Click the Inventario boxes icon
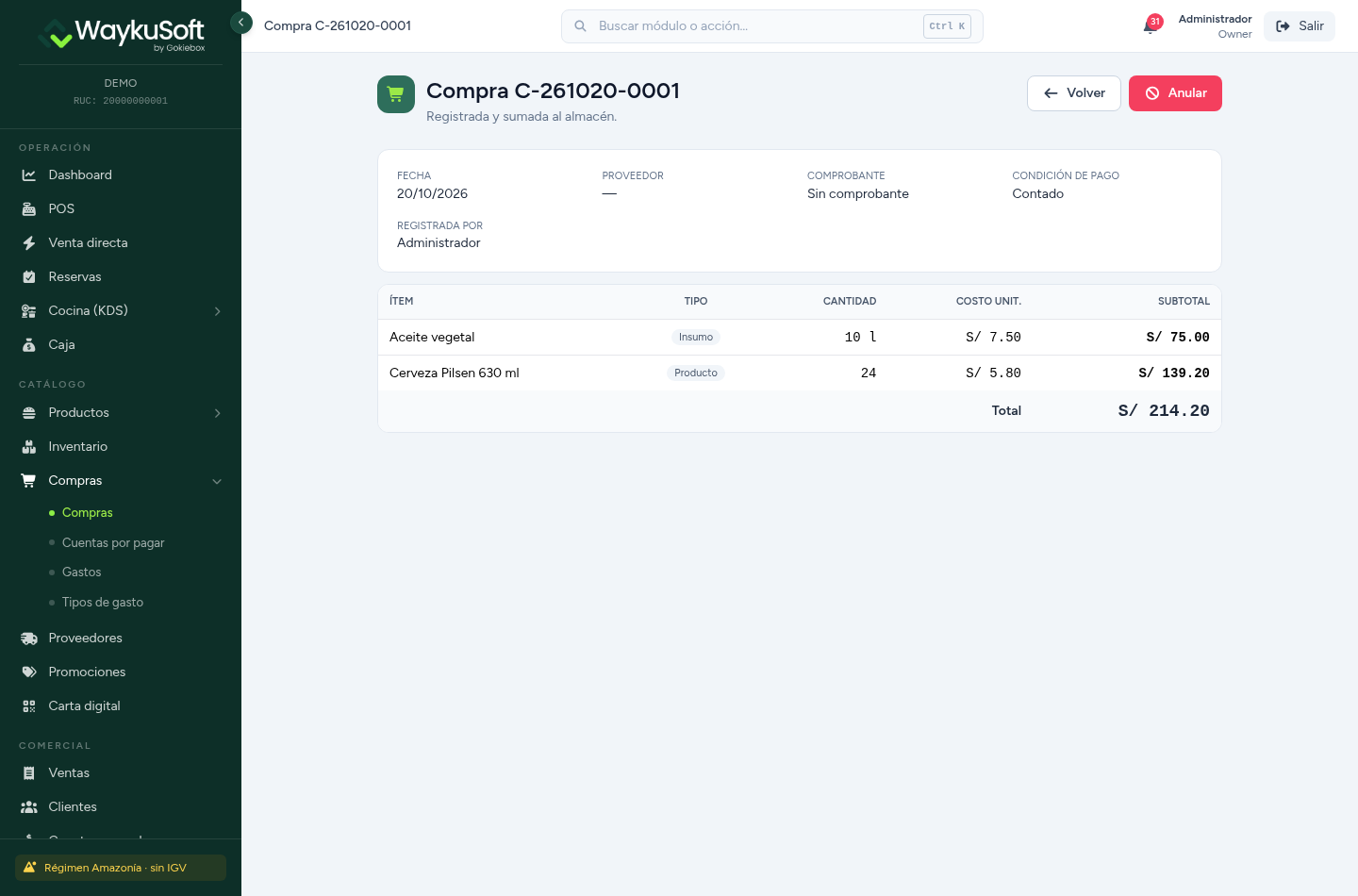The height and width of the screenshot is (896, 1358). (29, 447)
